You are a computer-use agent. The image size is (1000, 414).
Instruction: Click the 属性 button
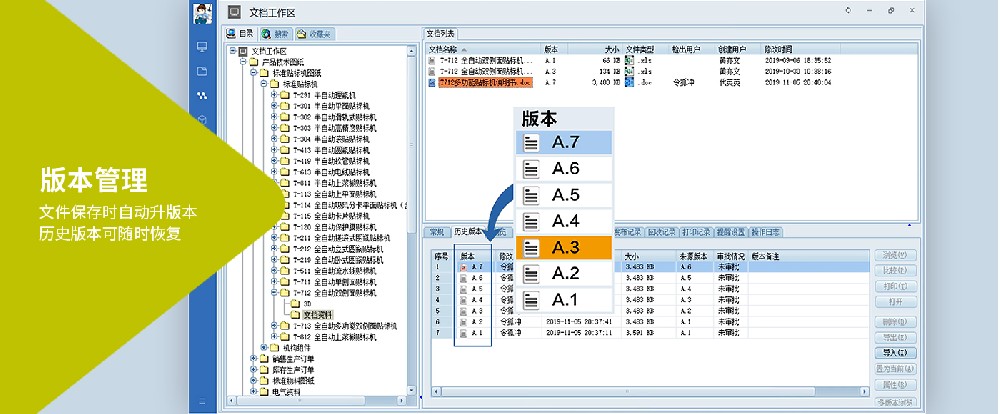895,385
